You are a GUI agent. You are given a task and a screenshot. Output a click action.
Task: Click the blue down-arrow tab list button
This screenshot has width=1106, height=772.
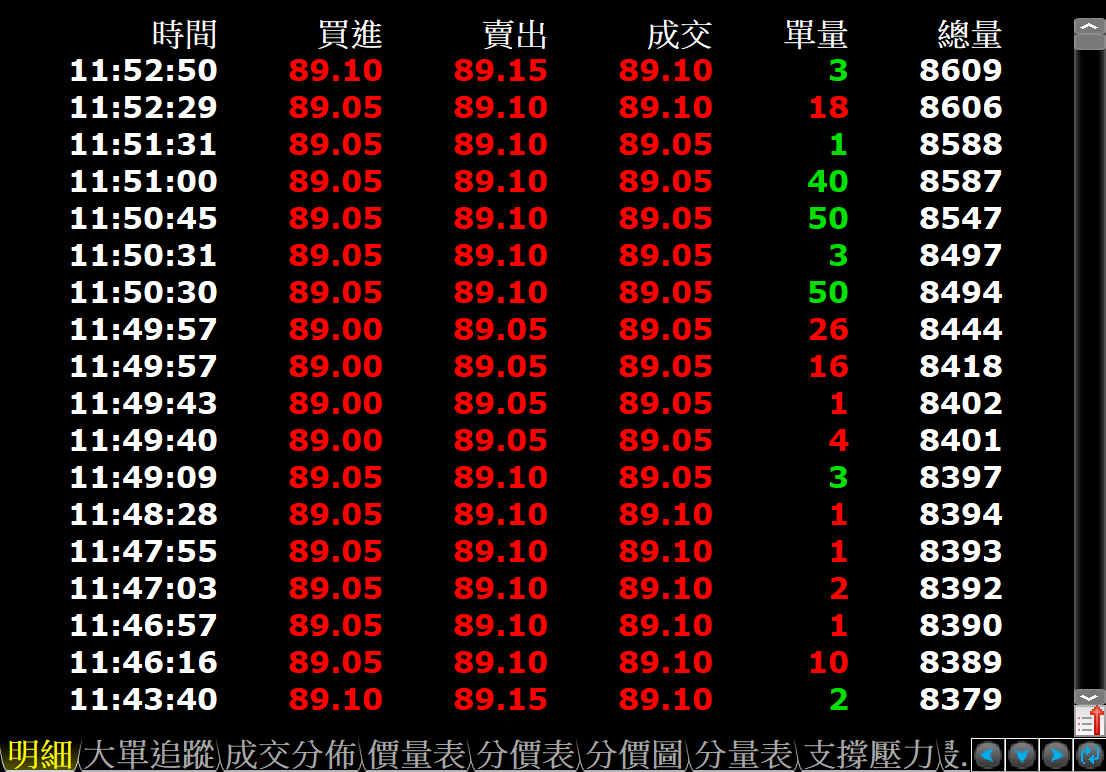pyautogui.click(x=1022, y=755)
